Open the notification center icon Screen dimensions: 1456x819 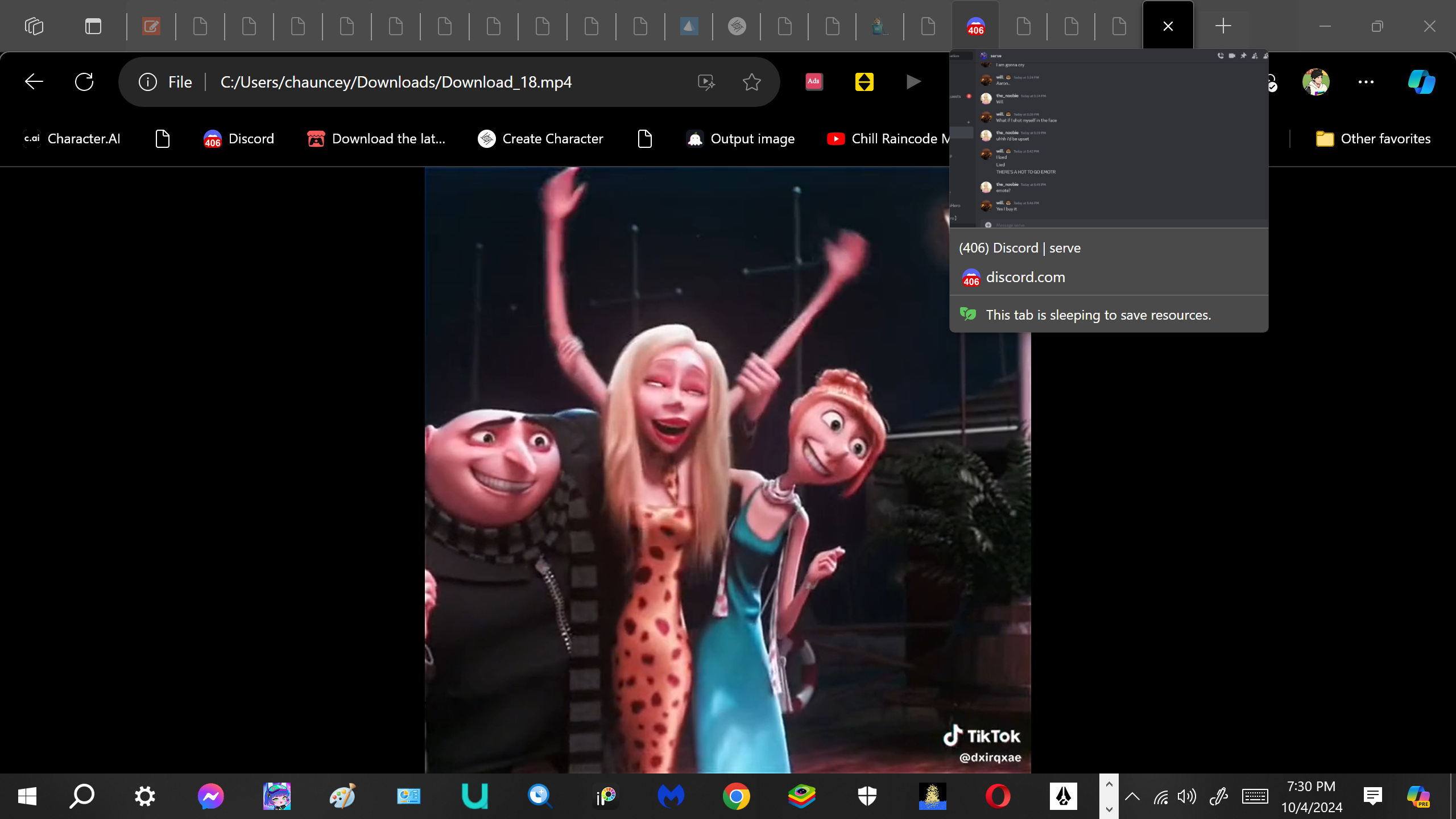(1373, 796)
